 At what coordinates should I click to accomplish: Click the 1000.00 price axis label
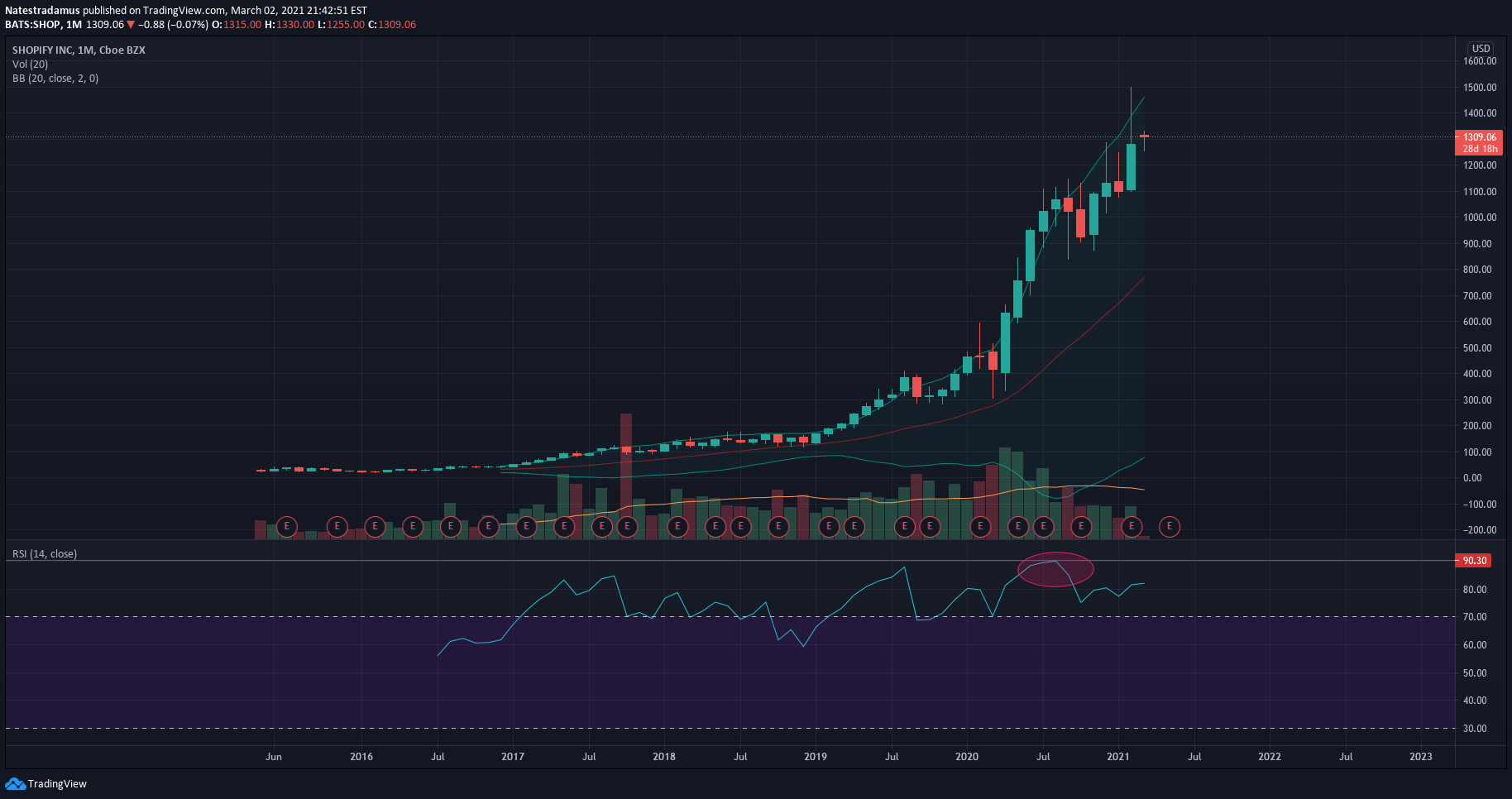coord(1480,218)
